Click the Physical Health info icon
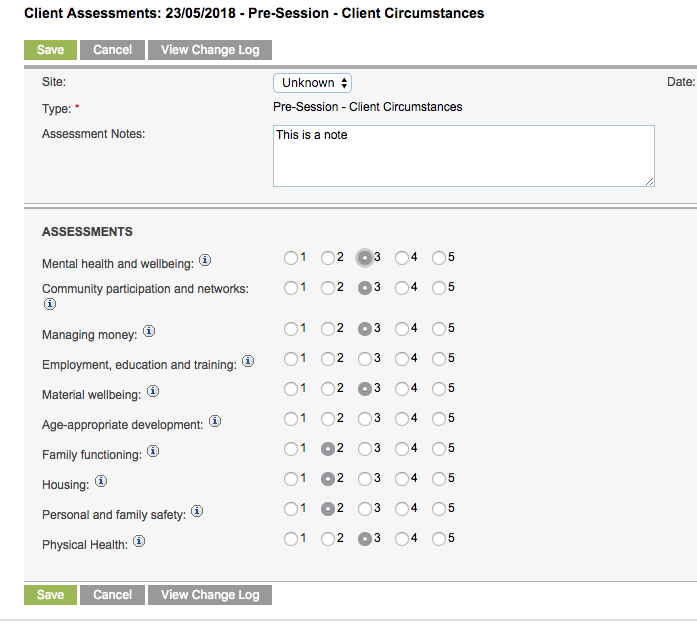Screen dimensions: 697x627 139,541
